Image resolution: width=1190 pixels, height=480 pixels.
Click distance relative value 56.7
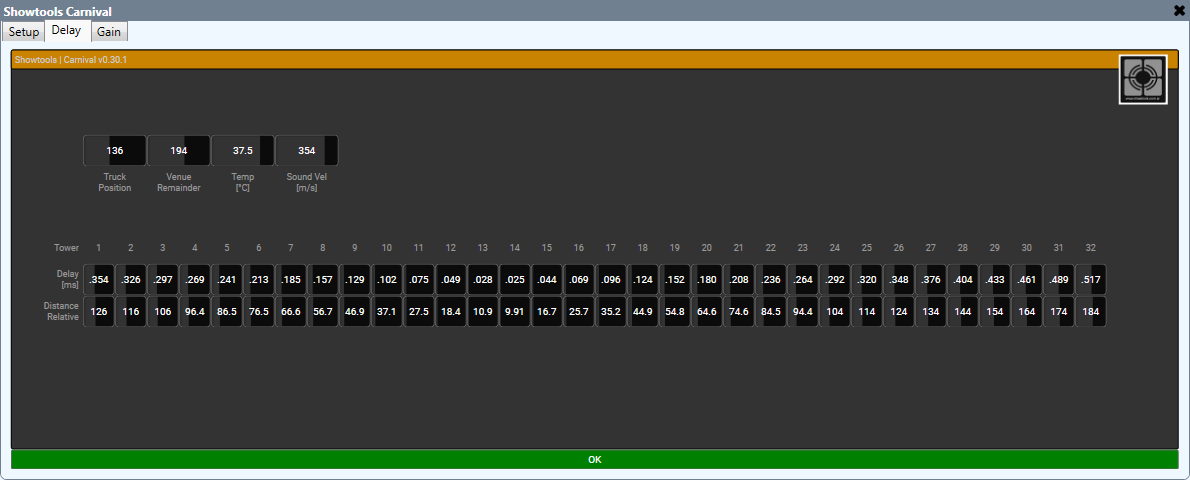coord(323,311)
